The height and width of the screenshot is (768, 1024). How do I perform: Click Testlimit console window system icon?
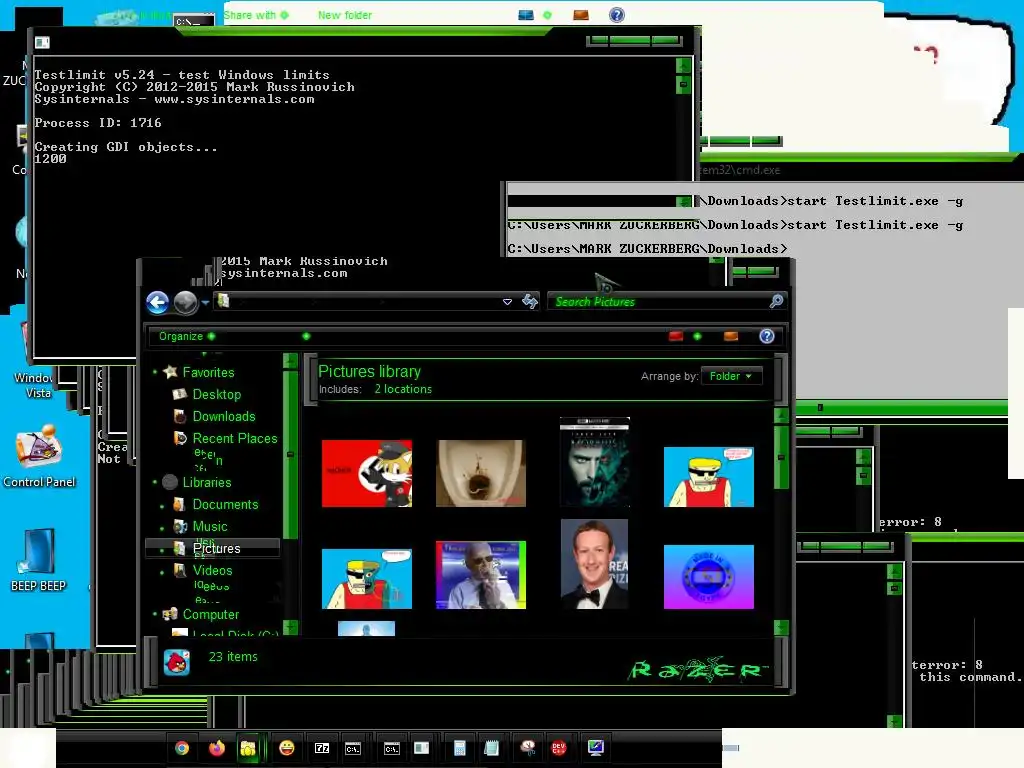[x=42, y=42]
